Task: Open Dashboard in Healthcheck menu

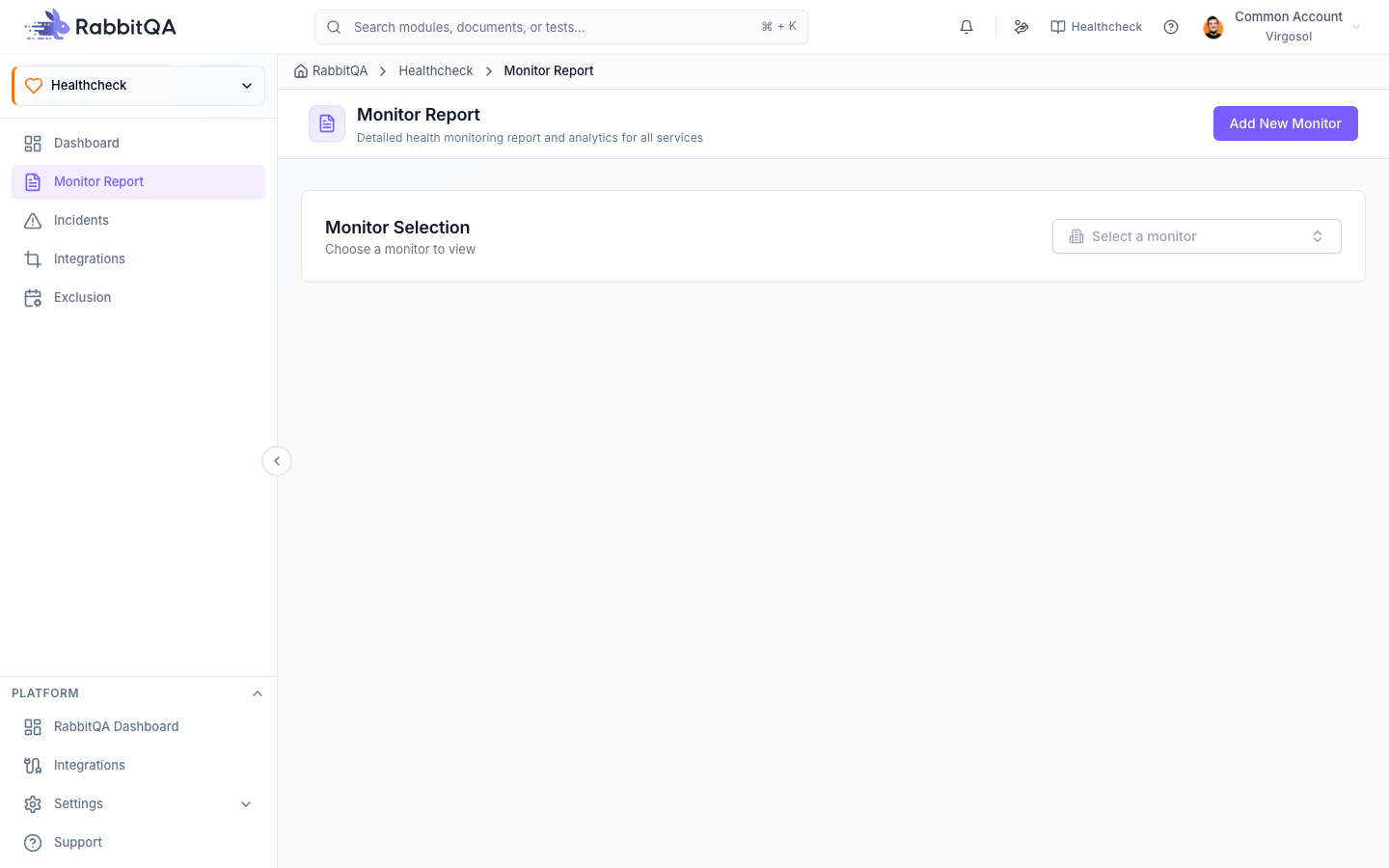Action: click(x=138, y=144)
